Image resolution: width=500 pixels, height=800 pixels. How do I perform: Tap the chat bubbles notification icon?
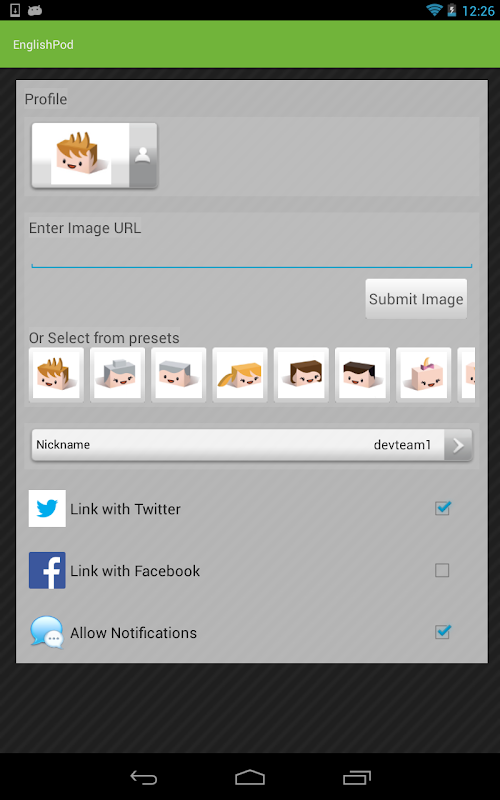coord(47,632)
